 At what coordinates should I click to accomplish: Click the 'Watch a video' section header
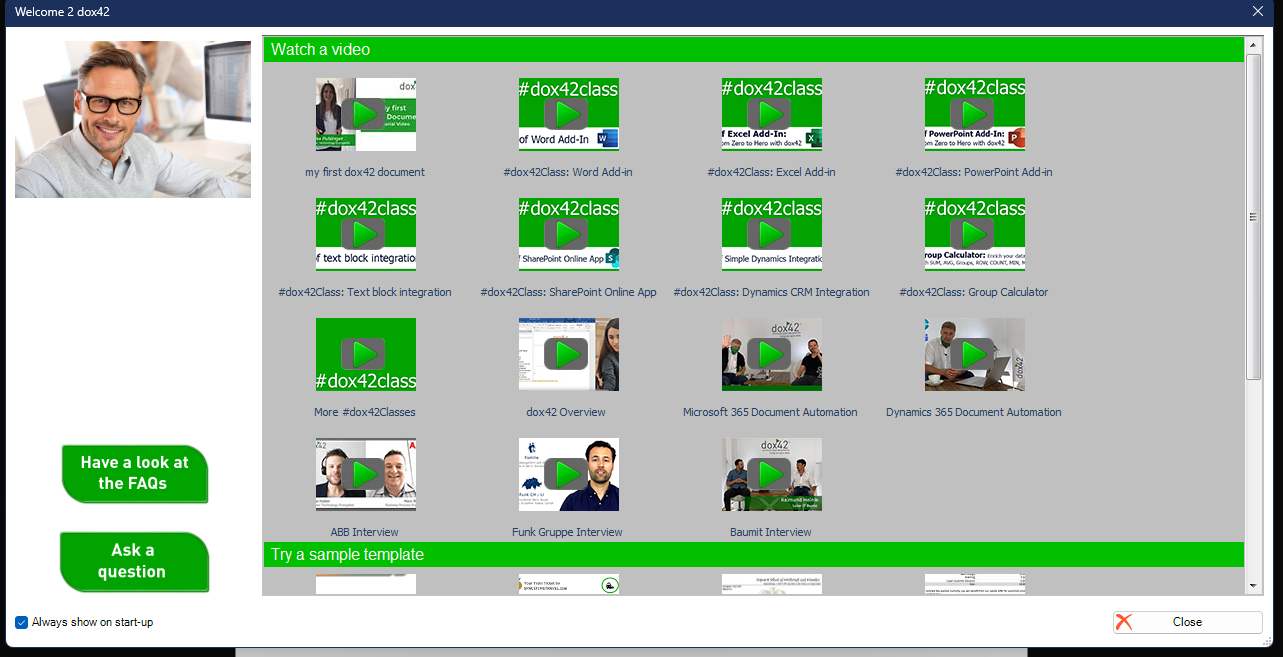pos(753,49)
